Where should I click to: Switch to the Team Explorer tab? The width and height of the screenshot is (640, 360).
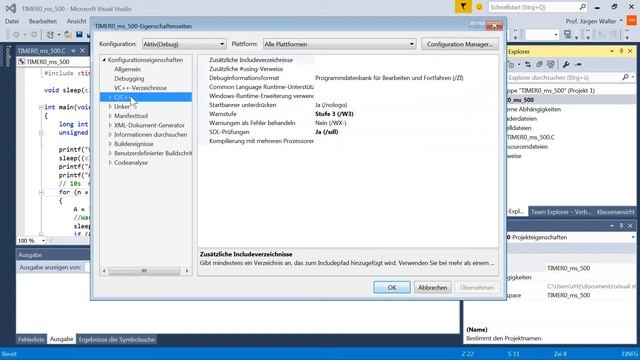coord(561,212)
